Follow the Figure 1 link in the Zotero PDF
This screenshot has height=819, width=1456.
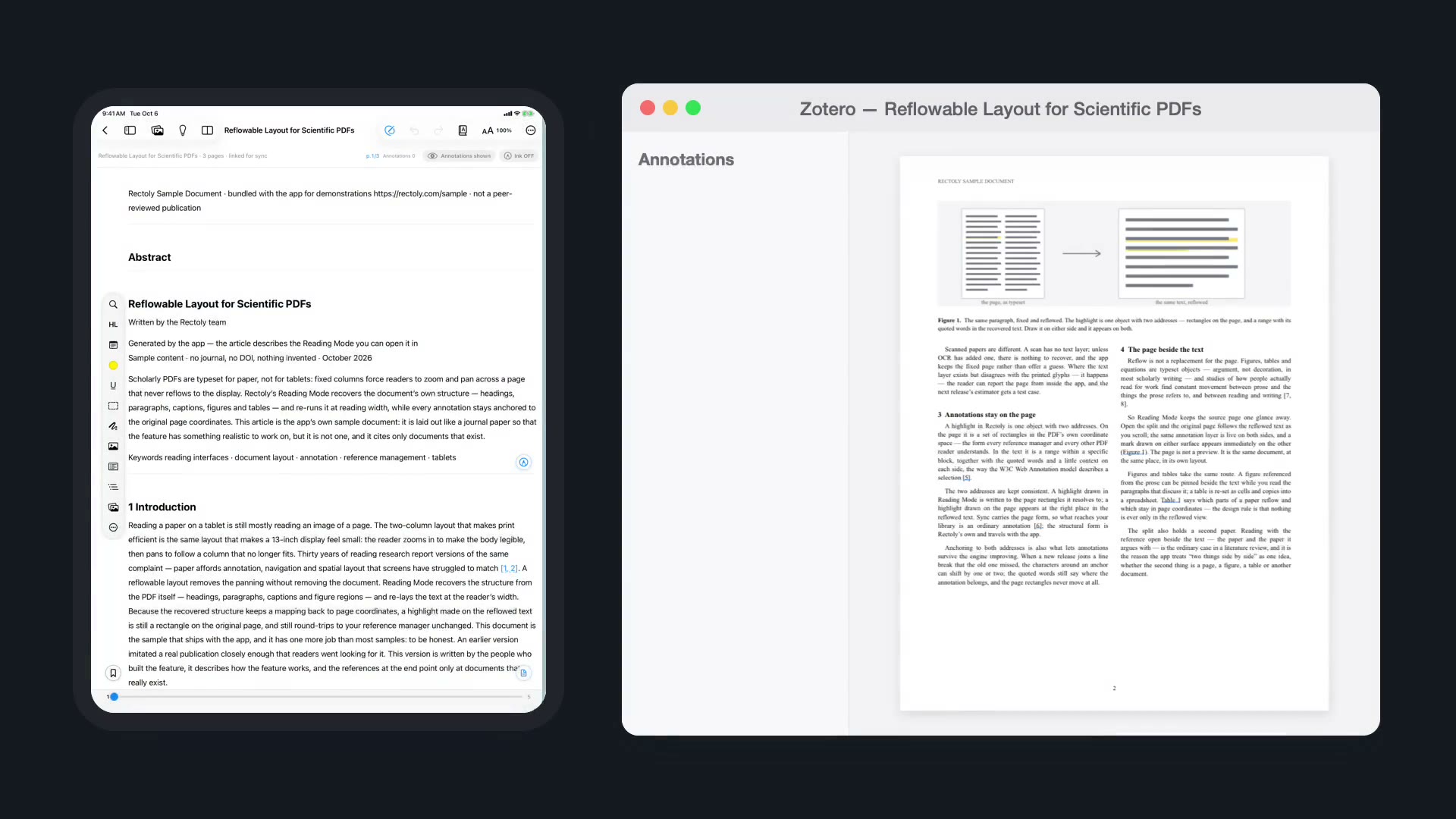1133,453
